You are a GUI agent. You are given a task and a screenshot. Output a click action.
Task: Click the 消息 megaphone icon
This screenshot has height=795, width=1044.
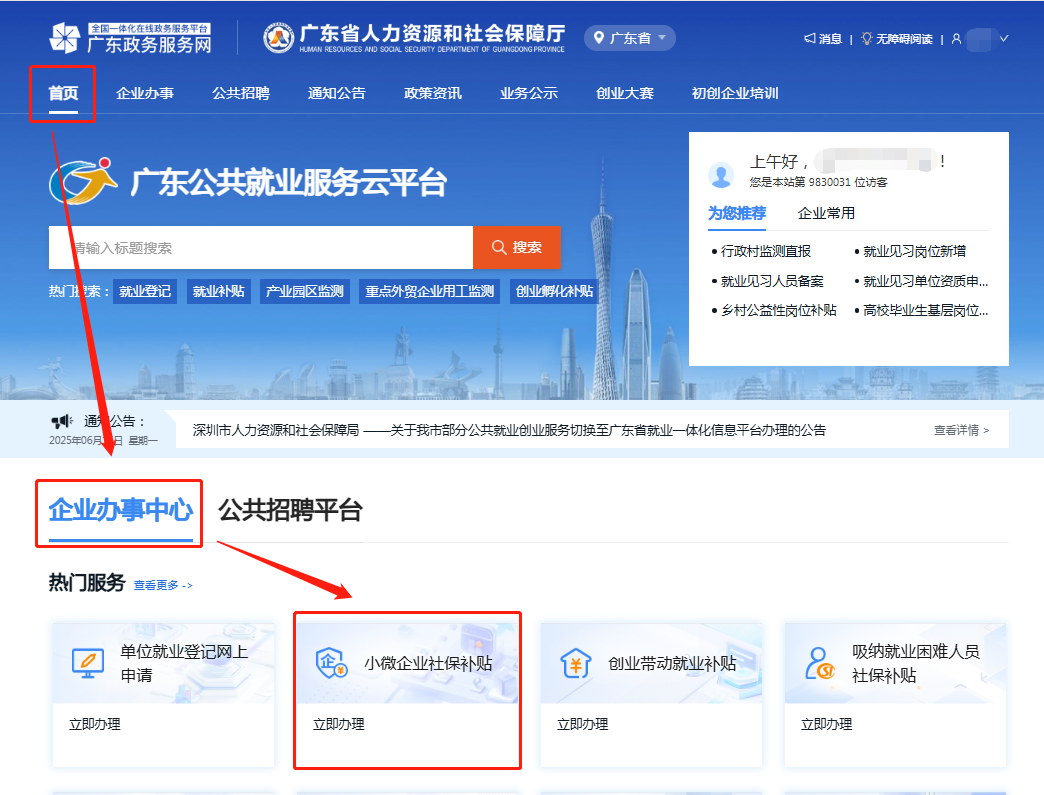pos(812,38)
